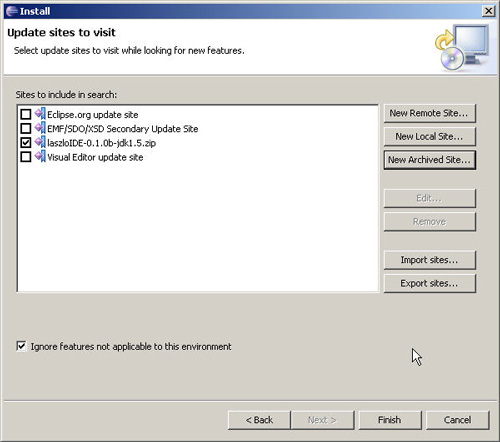Go Back to the previous page

(259, 420)
